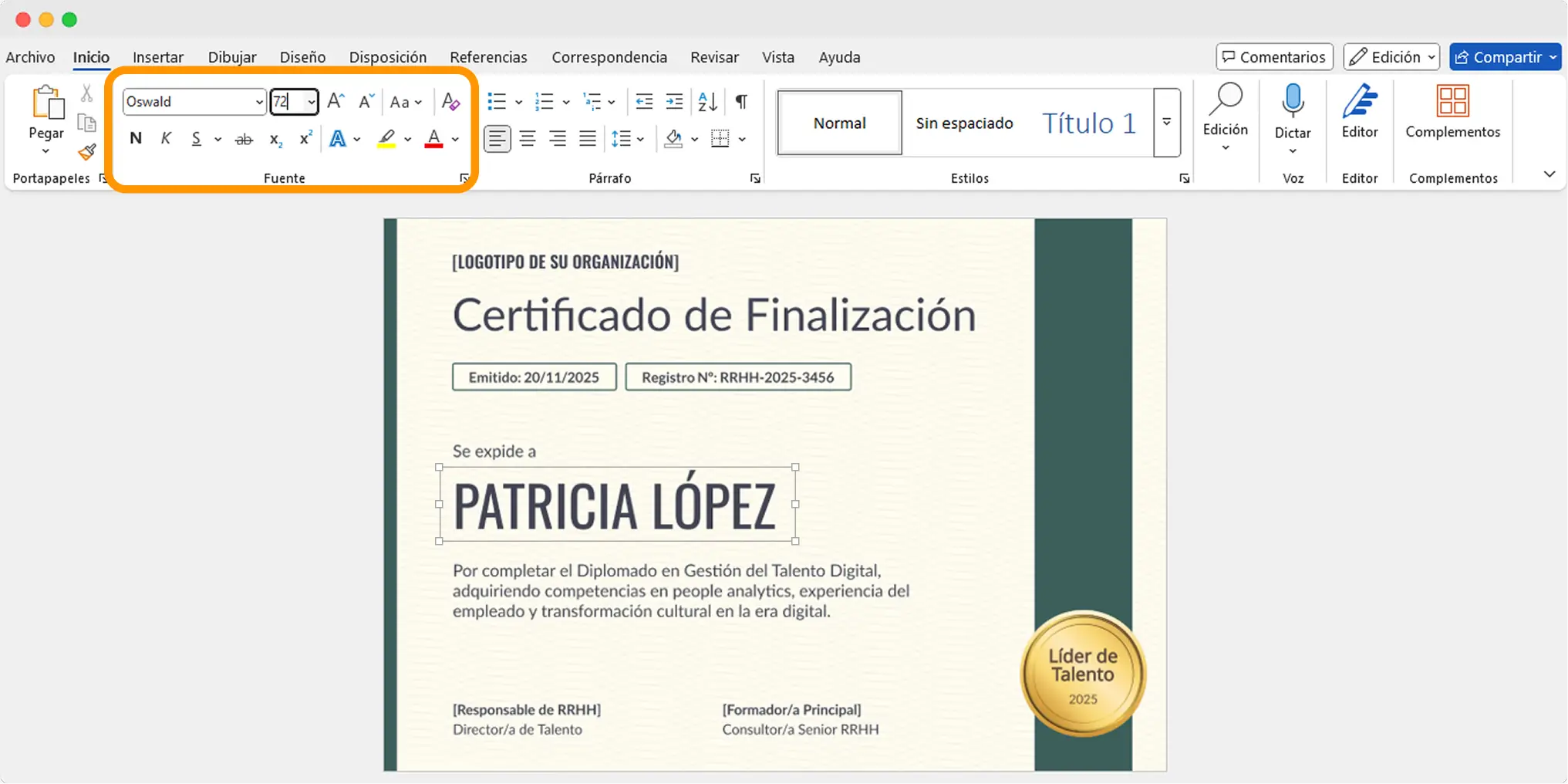This screenshot has height=784, width=1568.
Task: Open the Editor pen icon
Action: 1360,100
